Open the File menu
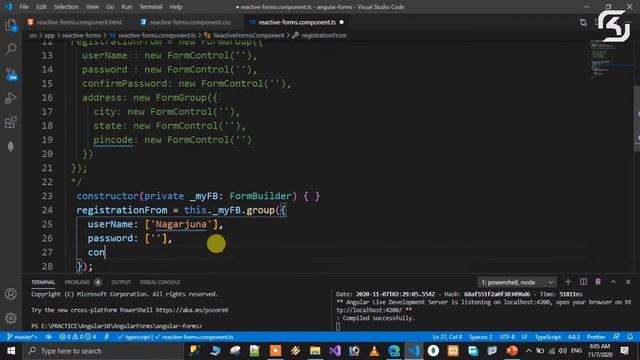Screen dimensions: 640x360 (x=24, y=7)
